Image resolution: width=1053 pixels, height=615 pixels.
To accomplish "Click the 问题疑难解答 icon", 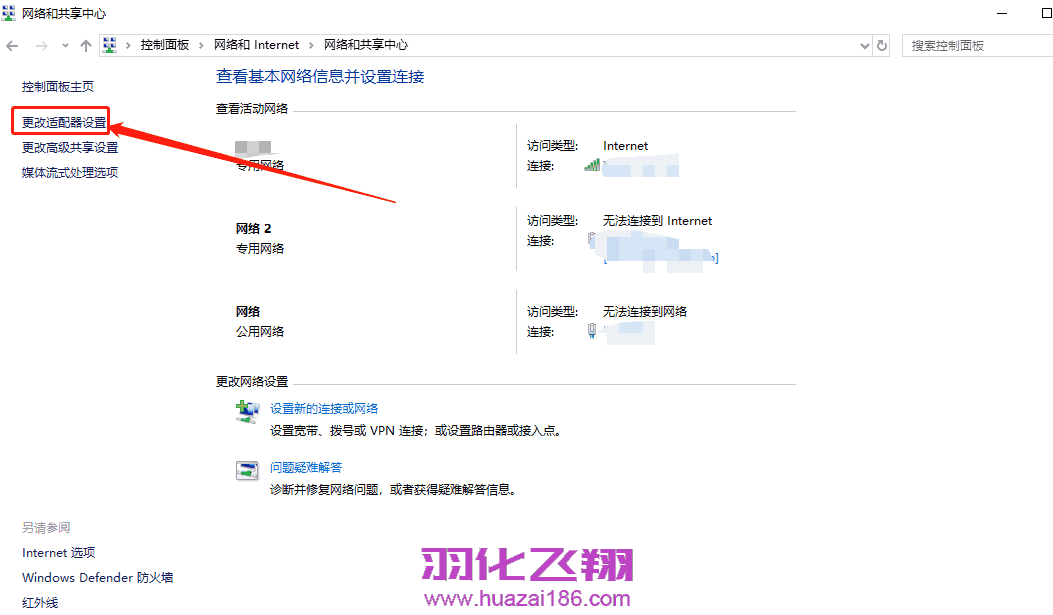I will [x=247, y=470].
